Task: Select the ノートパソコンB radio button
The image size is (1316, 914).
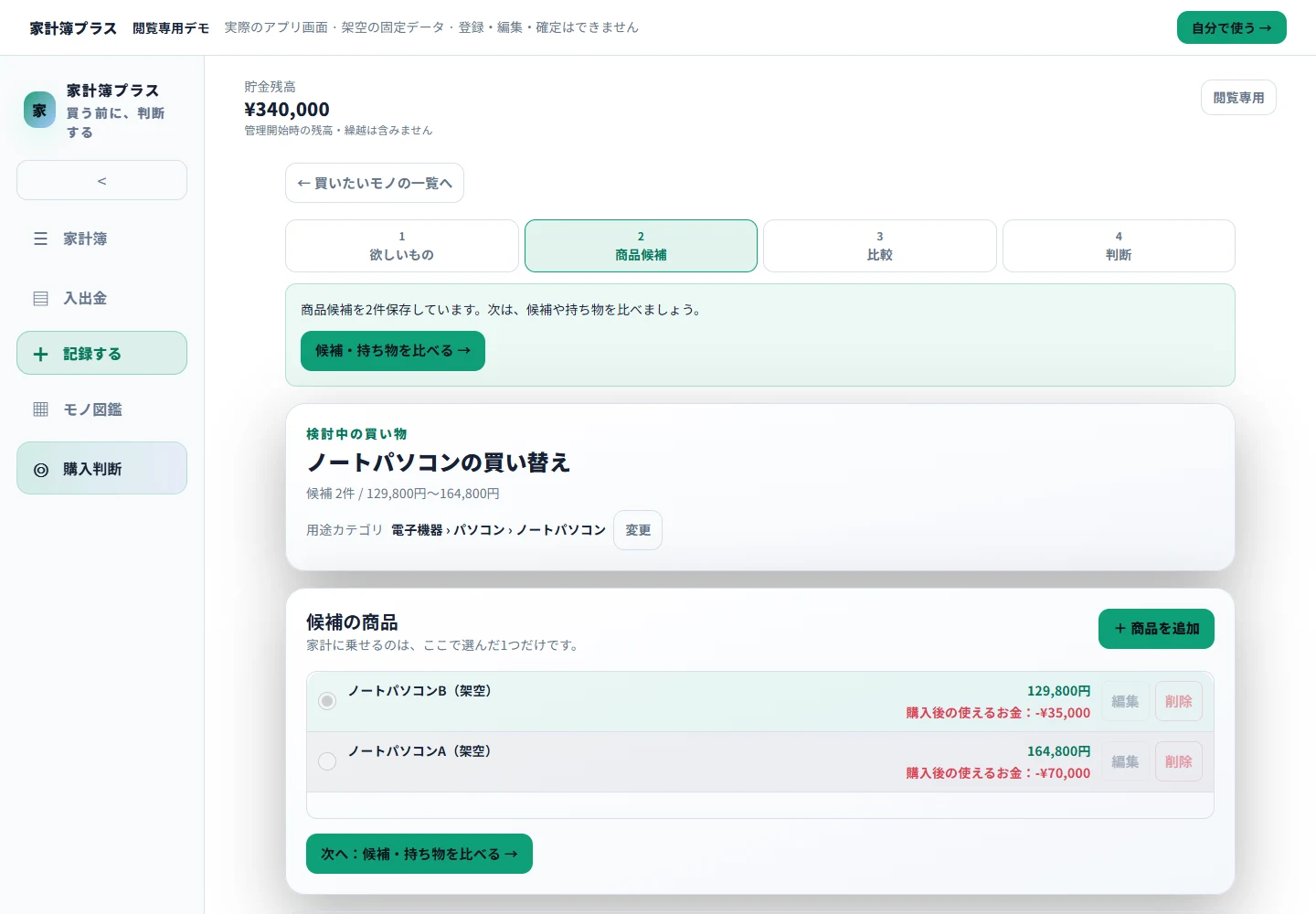Action: [x=327, y=701]
